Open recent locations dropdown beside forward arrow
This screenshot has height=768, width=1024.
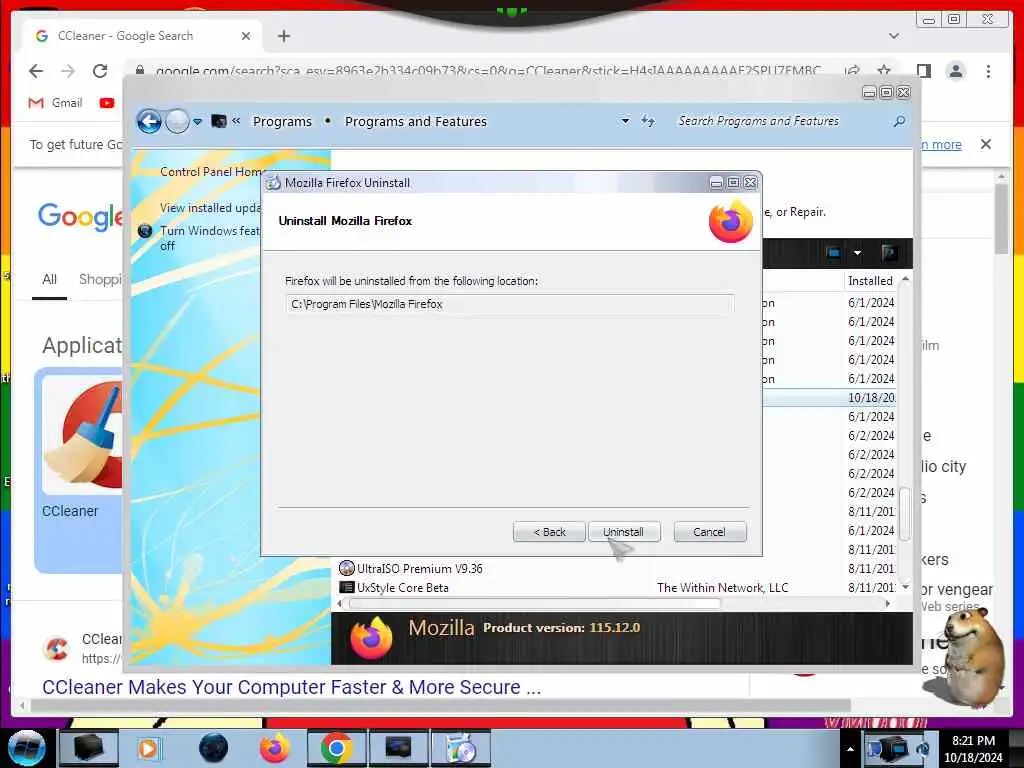point(197,121)
